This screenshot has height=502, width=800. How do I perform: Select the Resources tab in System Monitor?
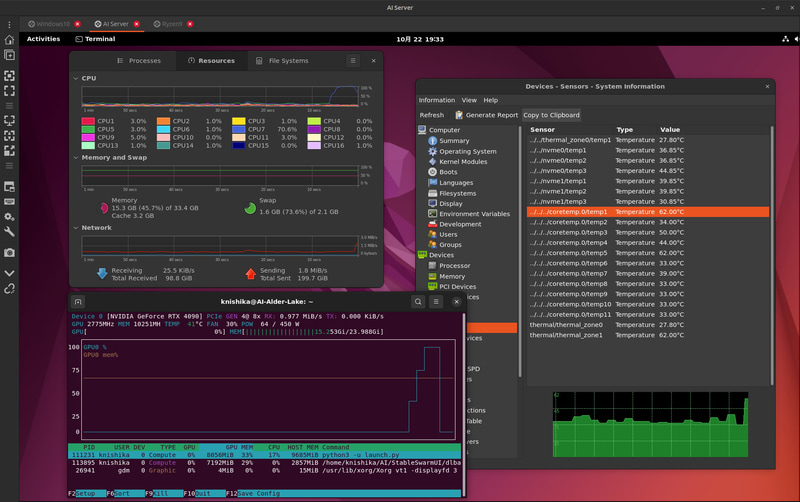pyautogui.click(x=211, y=61)
